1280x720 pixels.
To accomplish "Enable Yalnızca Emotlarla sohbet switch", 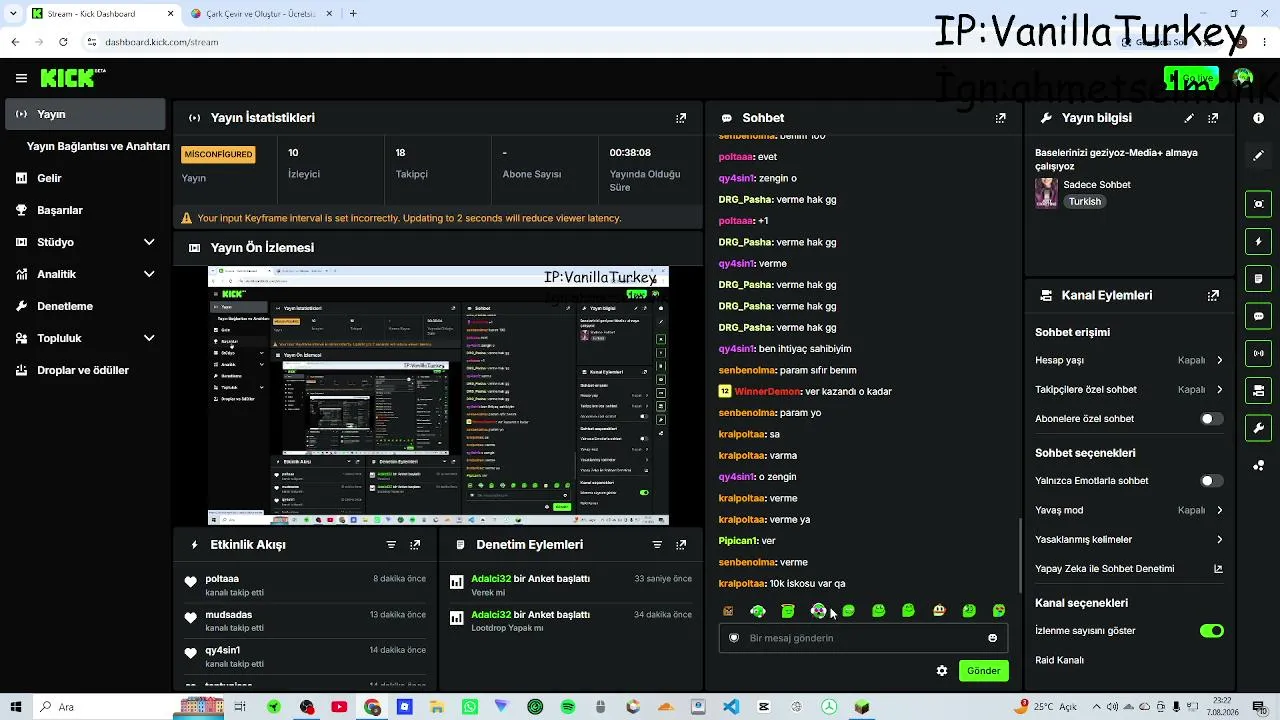I will 1211,481.
